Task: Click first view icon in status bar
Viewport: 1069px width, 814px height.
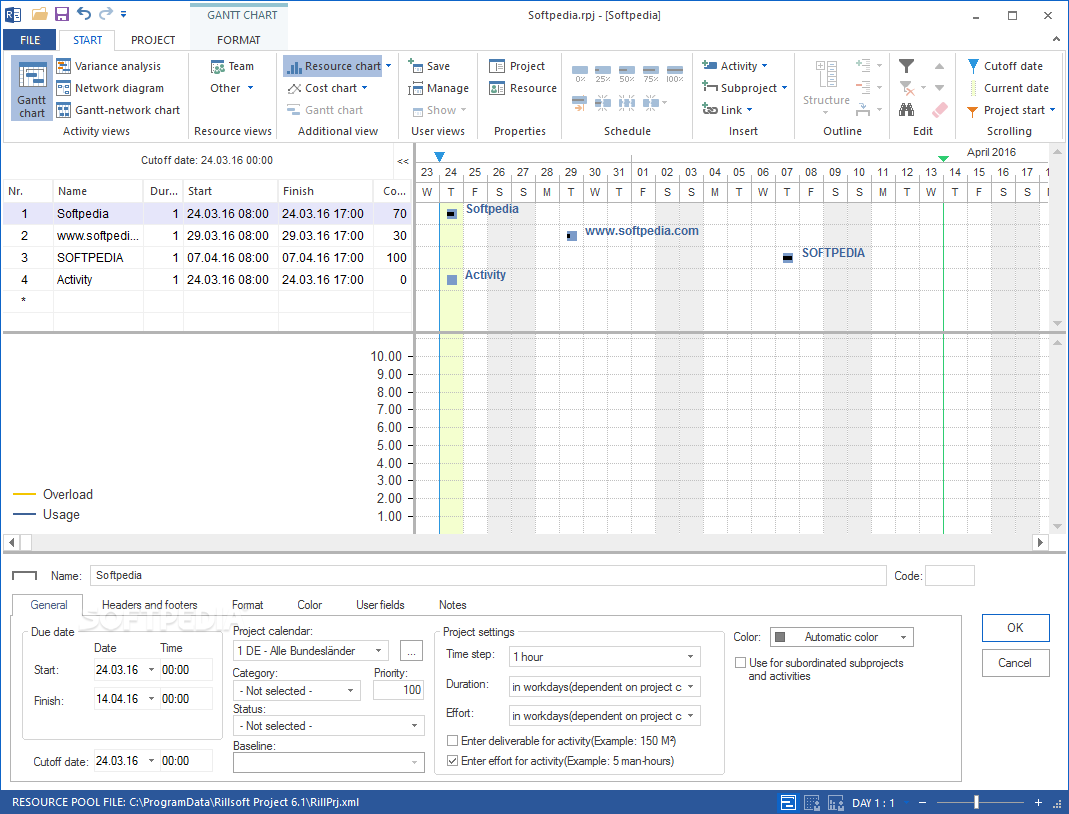Action: [x=788, y=803]
